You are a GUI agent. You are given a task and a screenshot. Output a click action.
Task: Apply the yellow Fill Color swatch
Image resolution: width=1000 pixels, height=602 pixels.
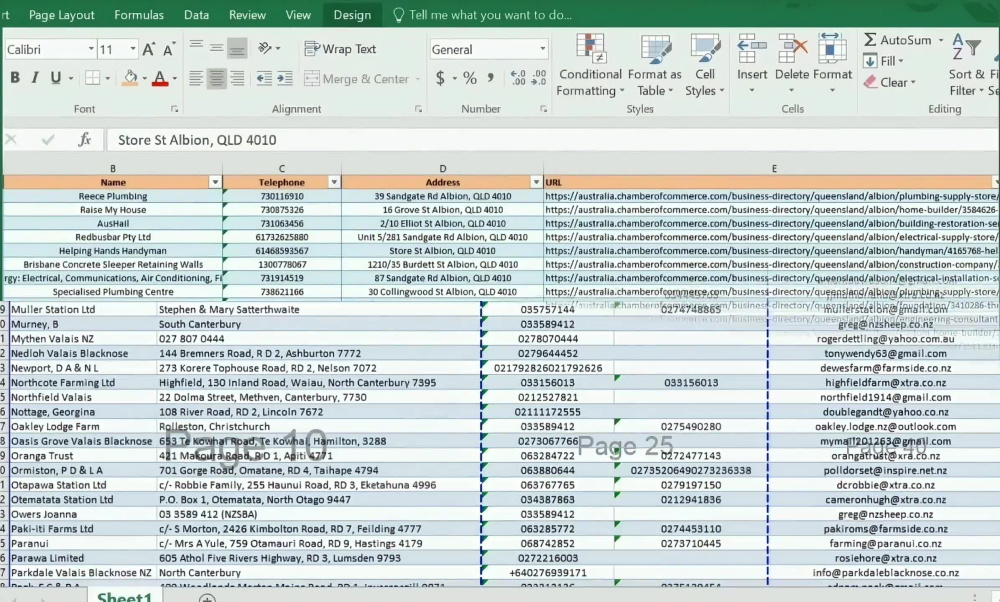130,78
